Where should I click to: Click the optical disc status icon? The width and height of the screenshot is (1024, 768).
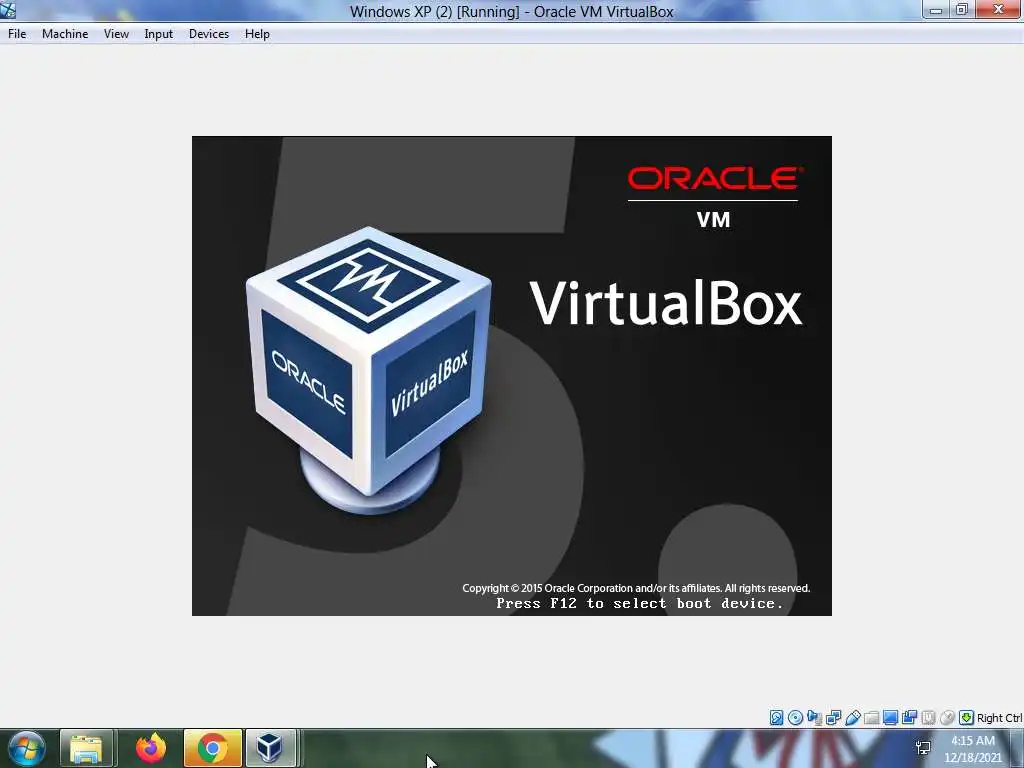pos(795,718)
